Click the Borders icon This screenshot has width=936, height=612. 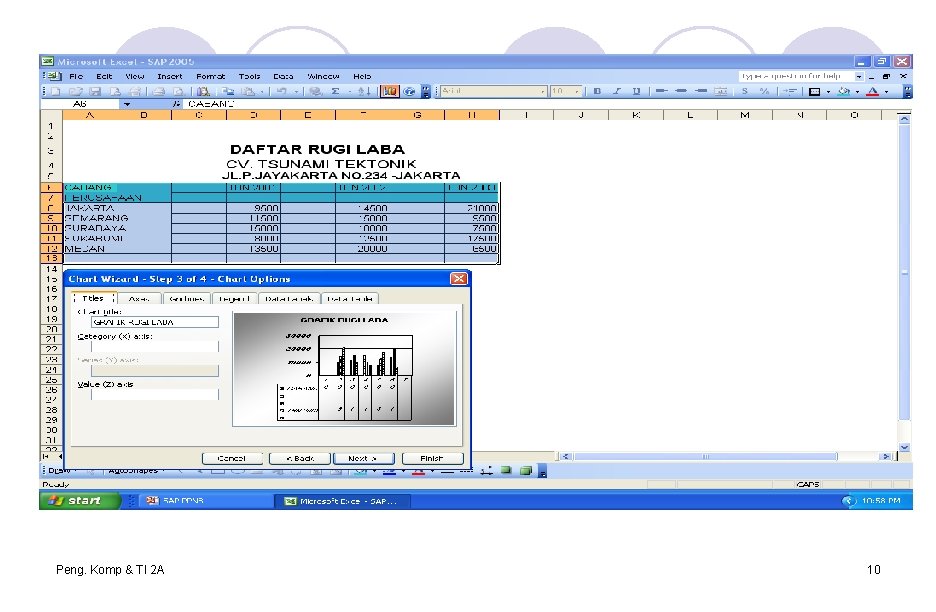pyautogui.click(x=814, y=91)
